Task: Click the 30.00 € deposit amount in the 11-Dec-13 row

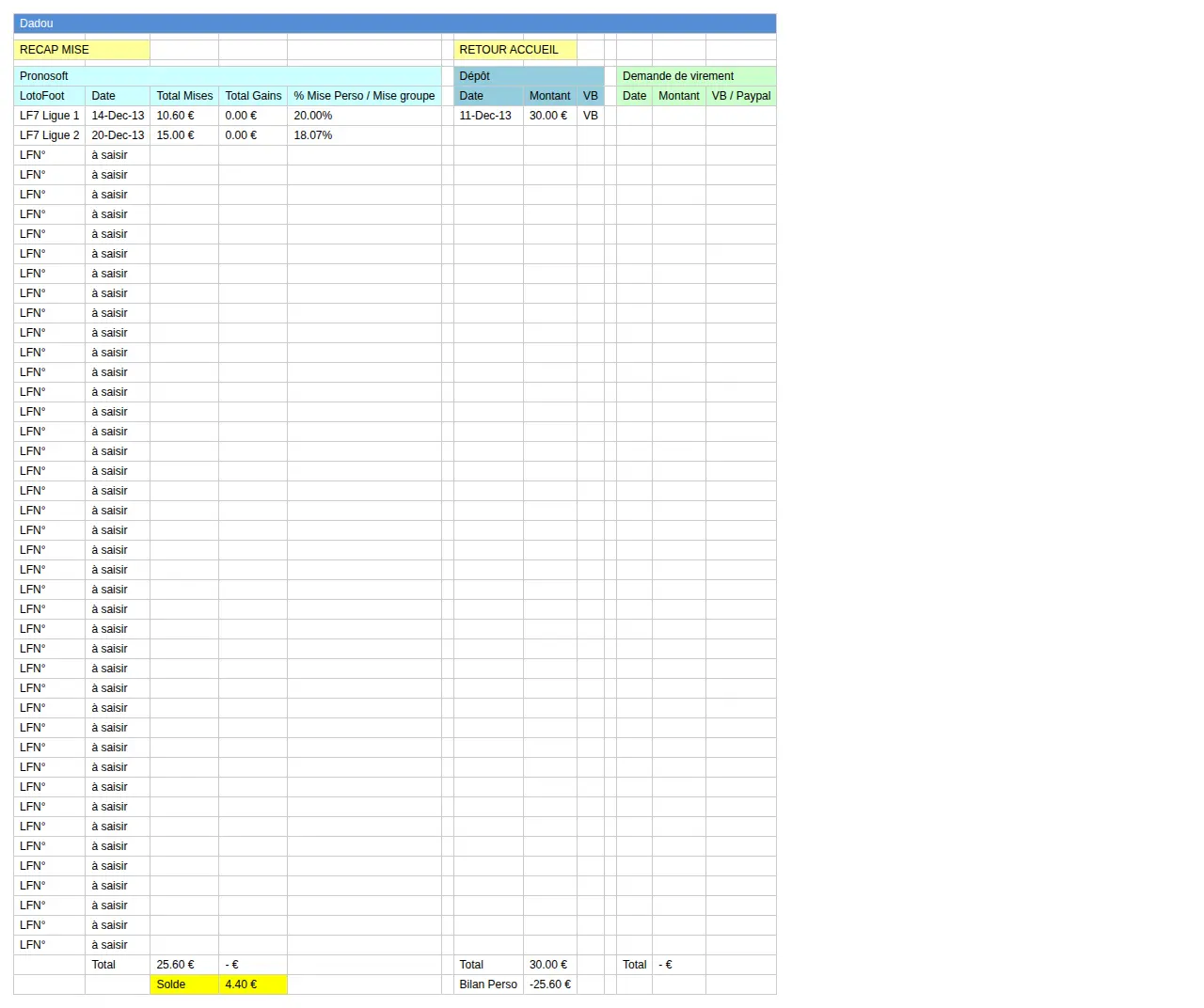Action: pyautogui.click(x=550, y=116)
